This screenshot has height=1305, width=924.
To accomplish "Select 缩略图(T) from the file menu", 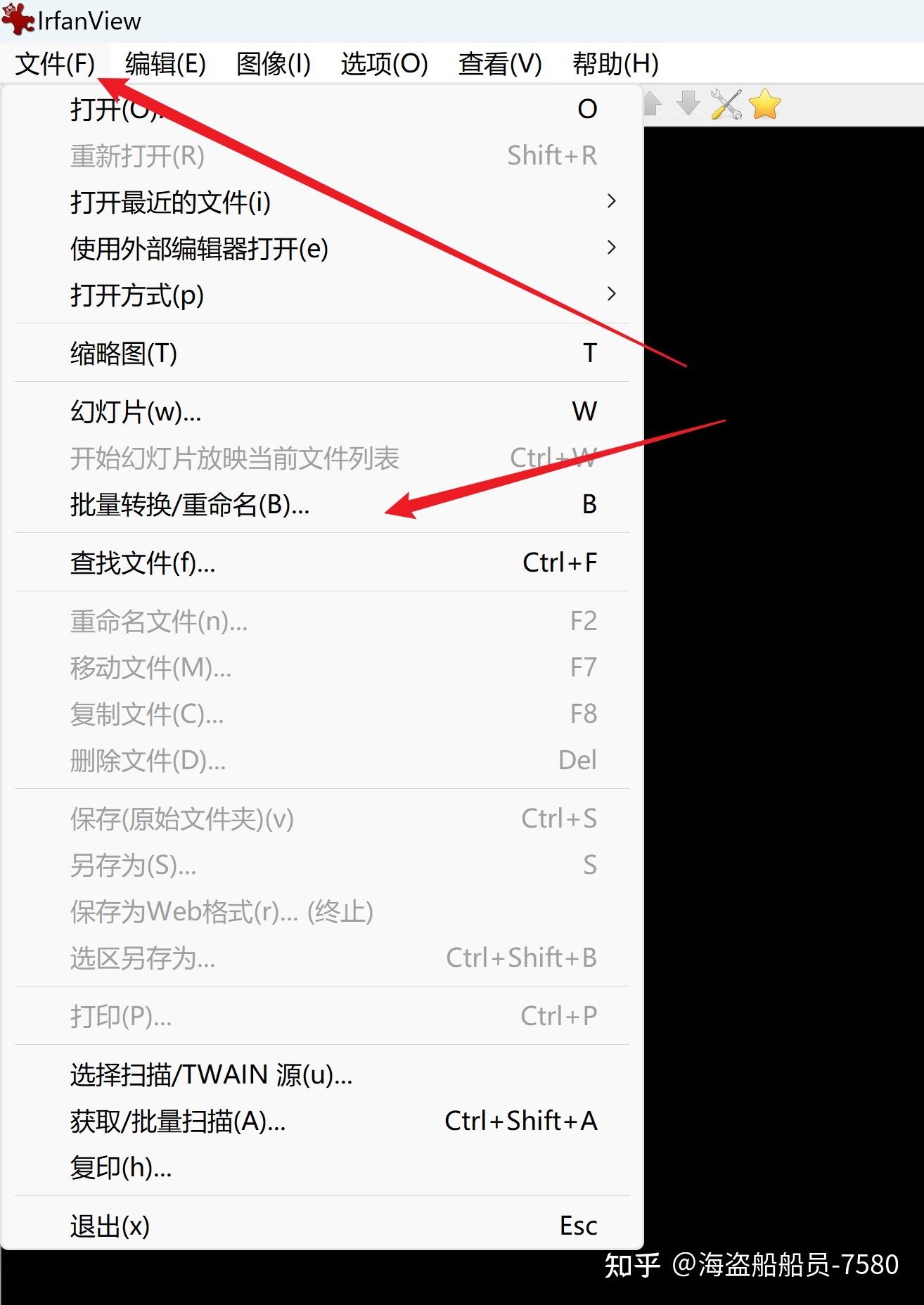I will tap(322, 353).
